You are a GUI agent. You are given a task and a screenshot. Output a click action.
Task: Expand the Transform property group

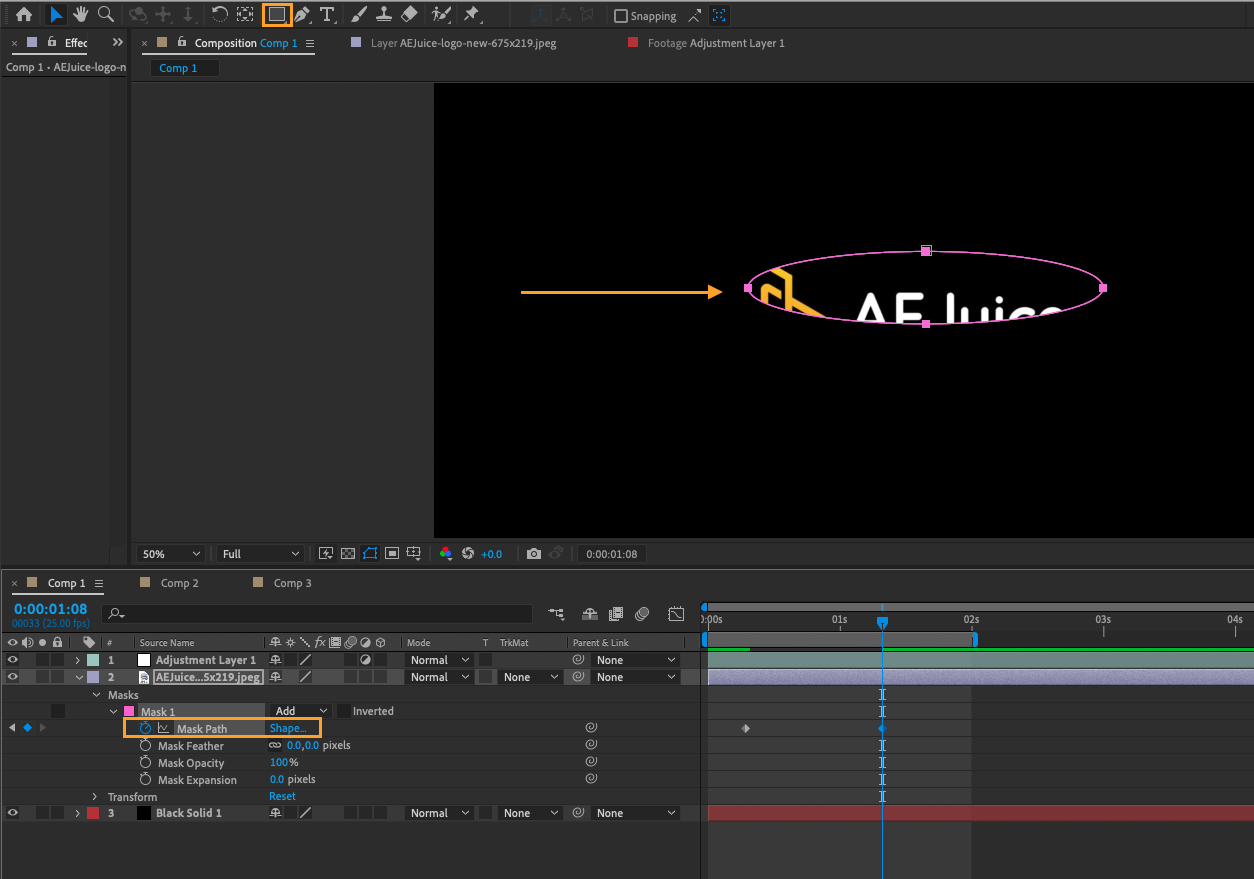[x=95, y=796]
